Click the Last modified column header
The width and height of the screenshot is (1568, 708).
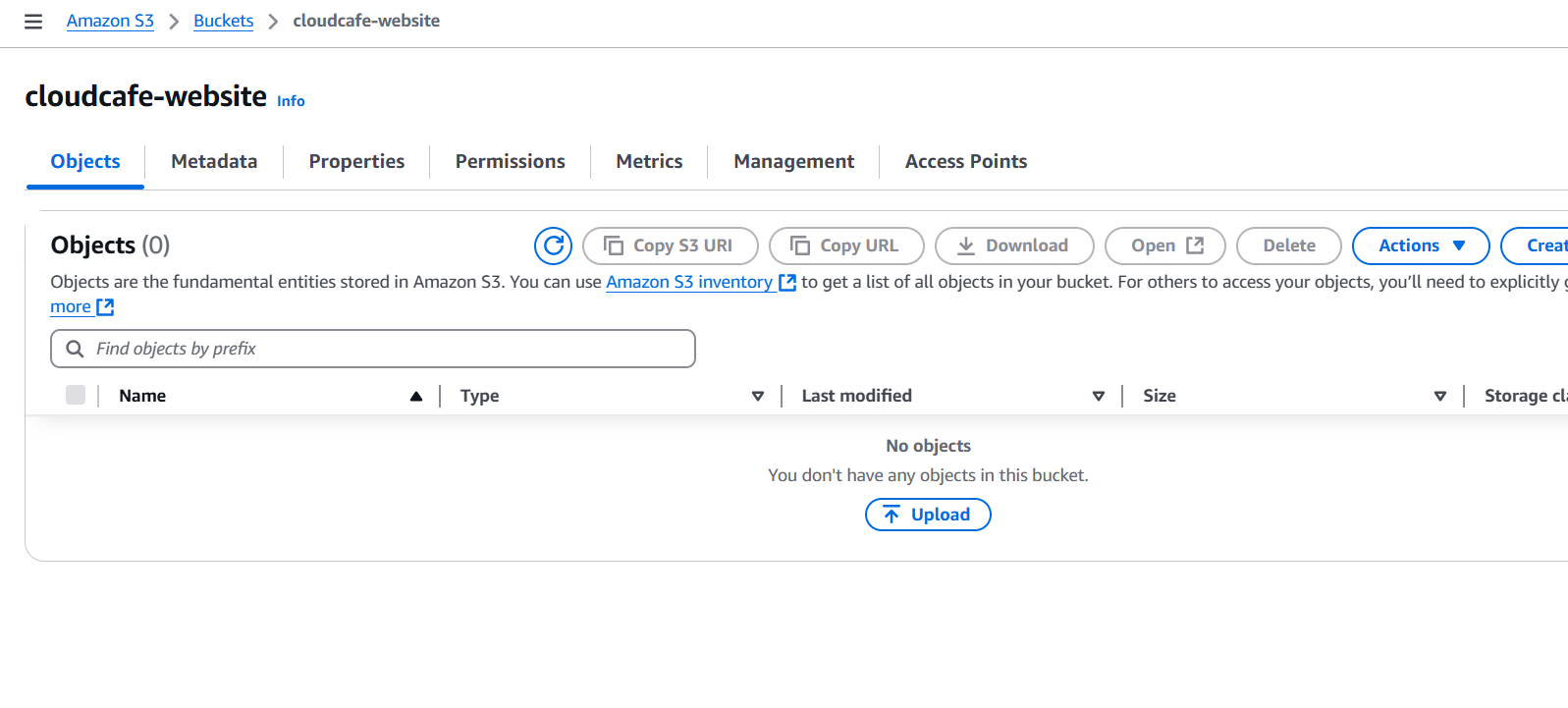(x=856, y=396)
